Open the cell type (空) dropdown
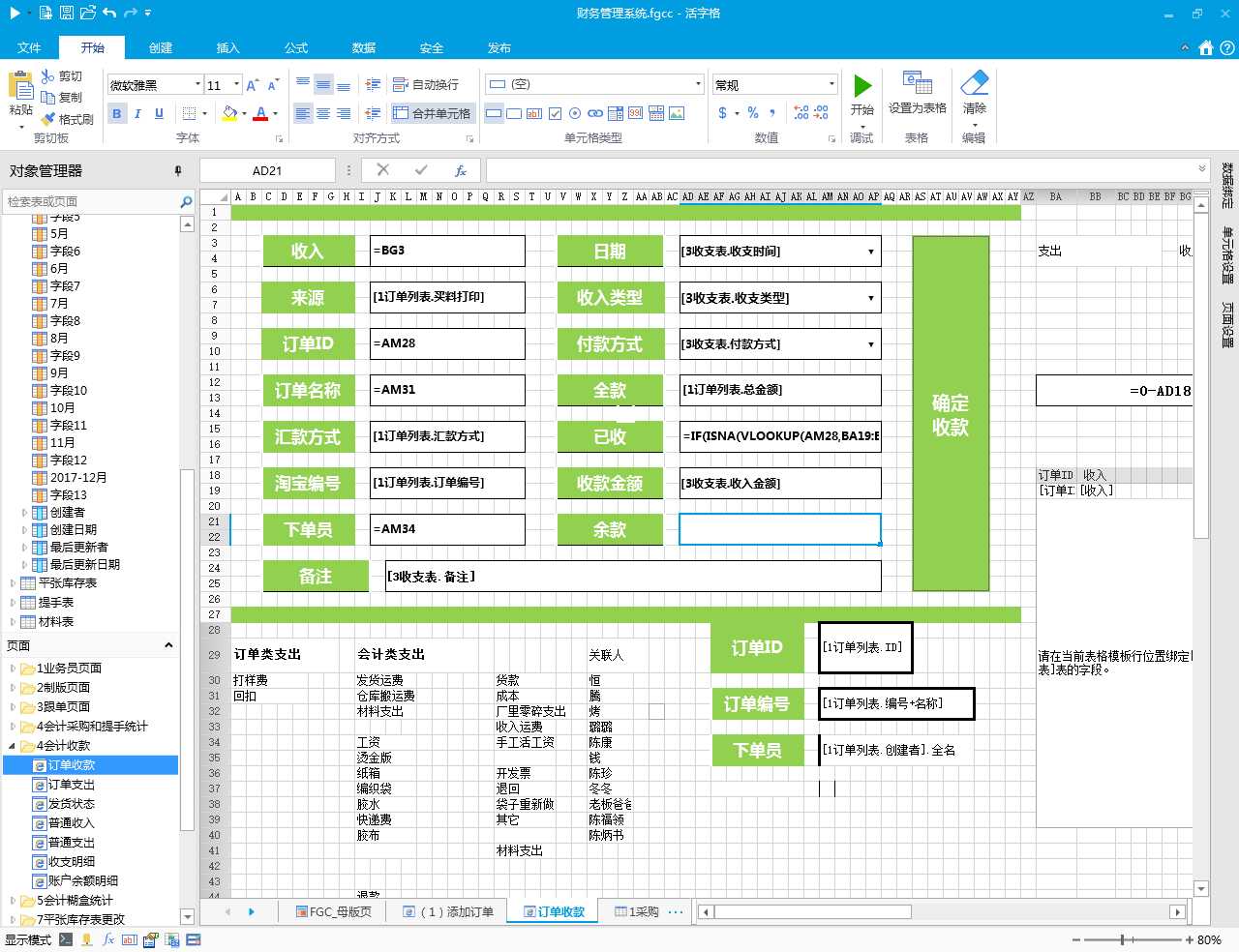1239x952 pixels. point(698,84)
